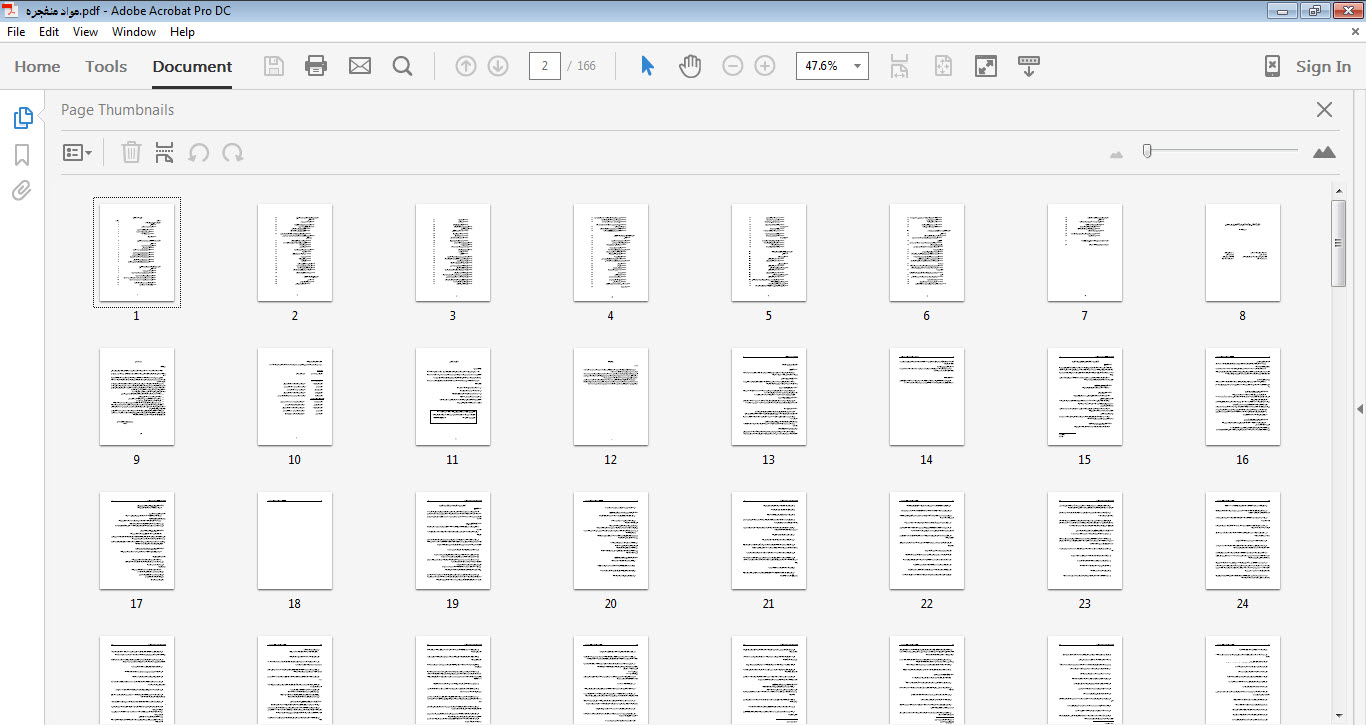
Task: Reduce thumbnail size small mountain icon
Action: point(1117,154)
